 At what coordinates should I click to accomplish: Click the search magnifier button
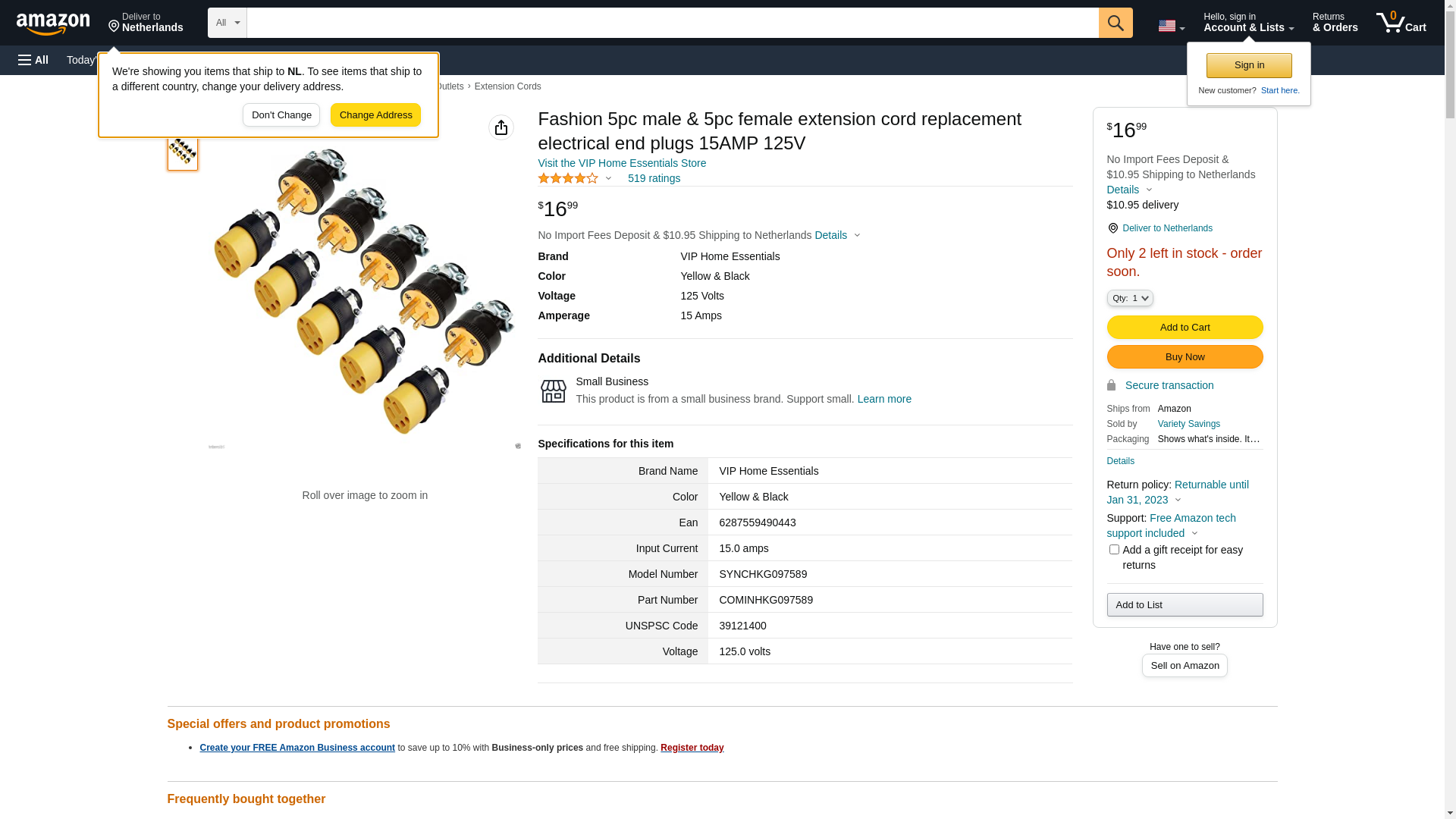click(1116, 23)
